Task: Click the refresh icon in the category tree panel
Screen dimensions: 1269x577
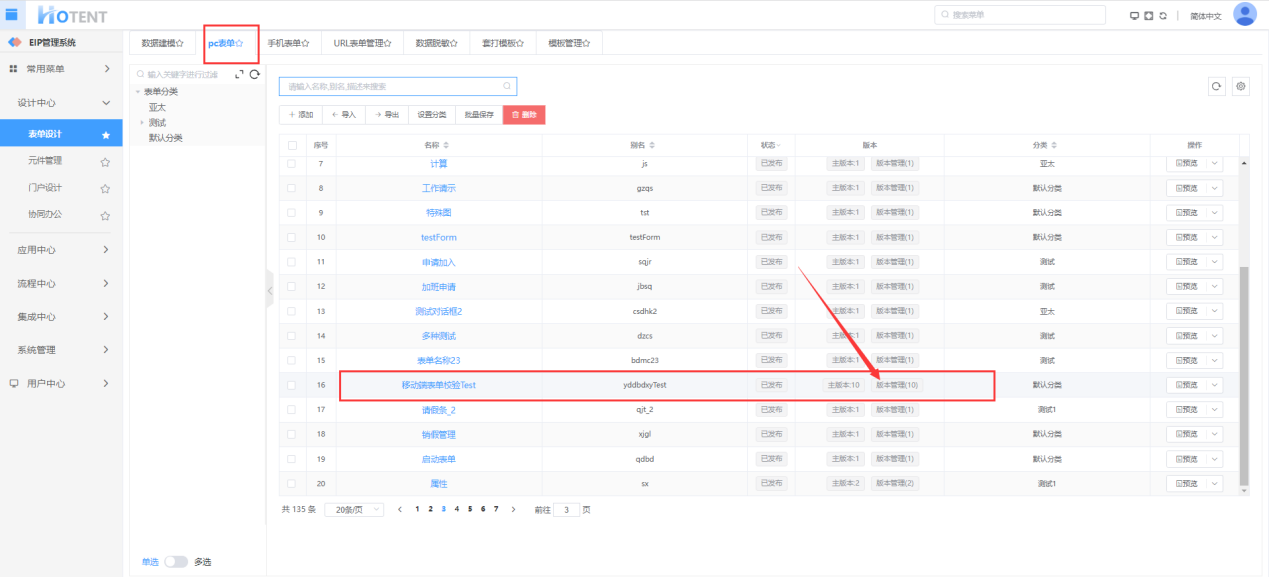Action: [x=254, y=74]
